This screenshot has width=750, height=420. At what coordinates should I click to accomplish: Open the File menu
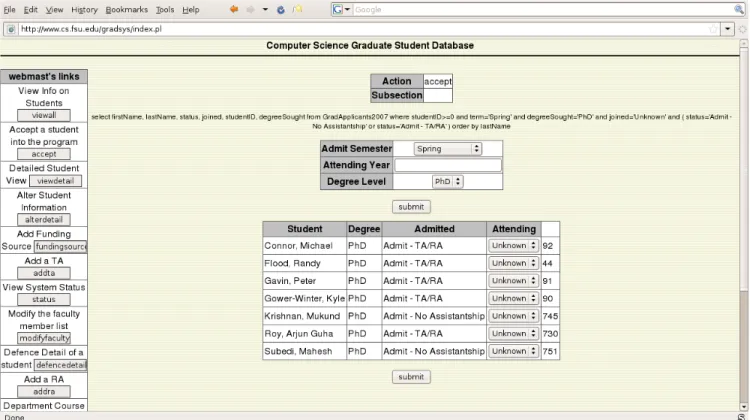coord(10,10)
